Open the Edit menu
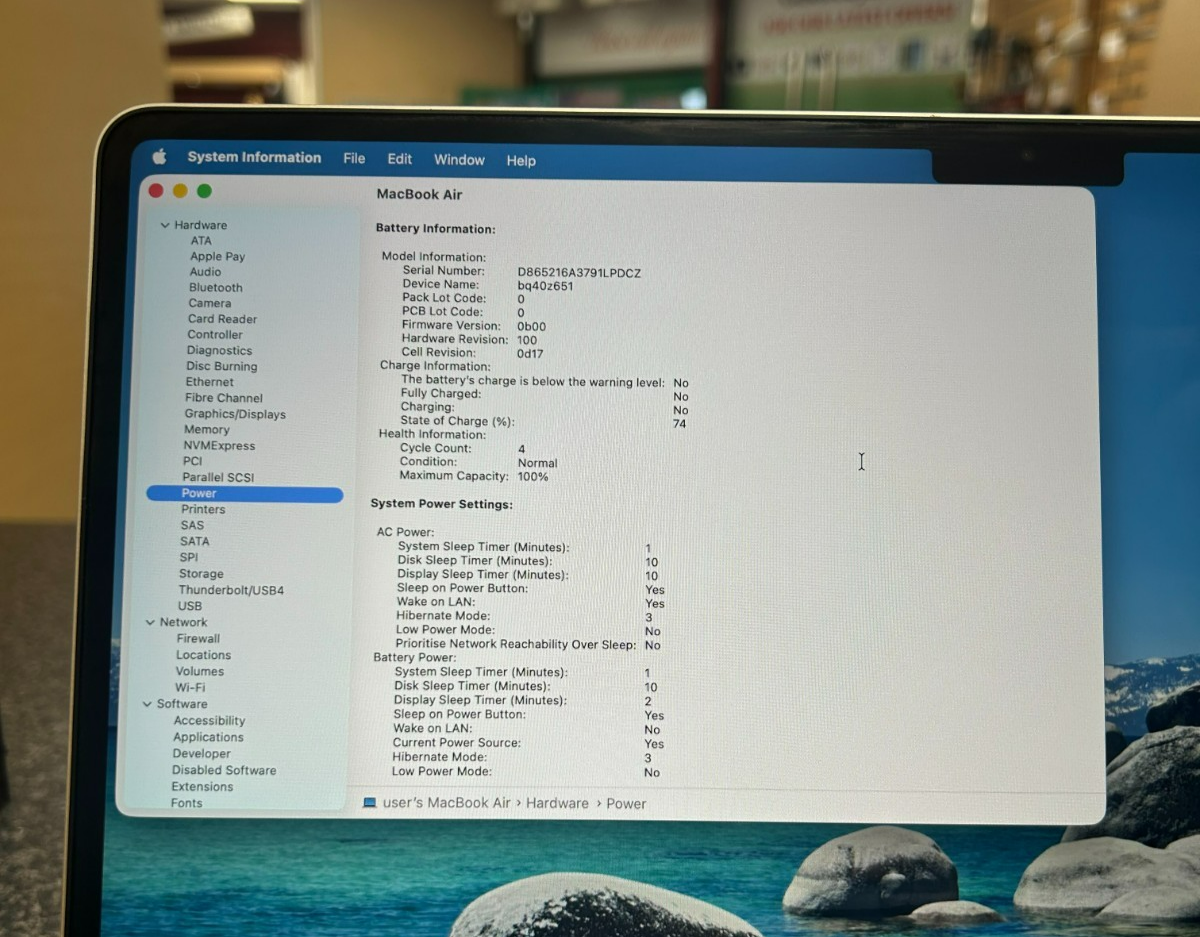 (400, 159)
